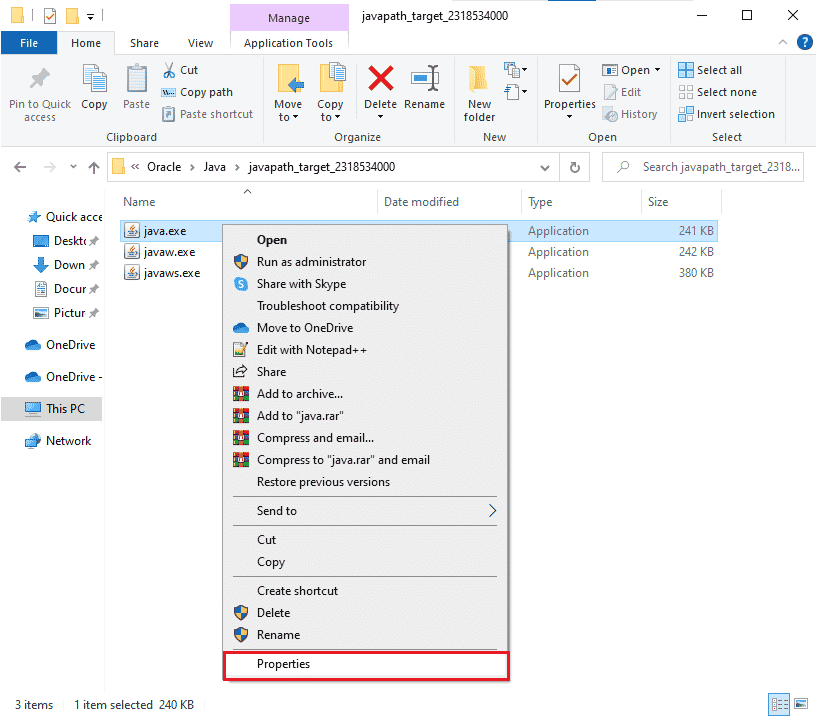The height and width of the screenshot is (717, 817).
Task: Switch to the View tab
Action: (x=200, y=43)
